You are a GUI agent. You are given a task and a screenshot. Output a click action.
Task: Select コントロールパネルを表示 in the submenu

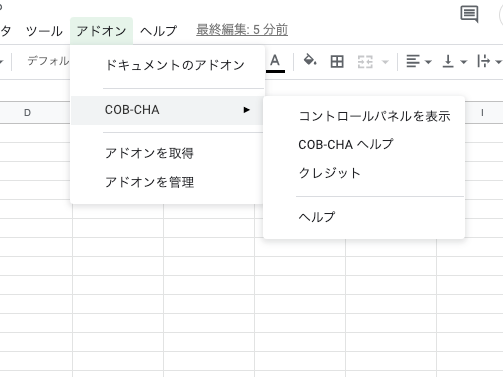click(364, 116)
